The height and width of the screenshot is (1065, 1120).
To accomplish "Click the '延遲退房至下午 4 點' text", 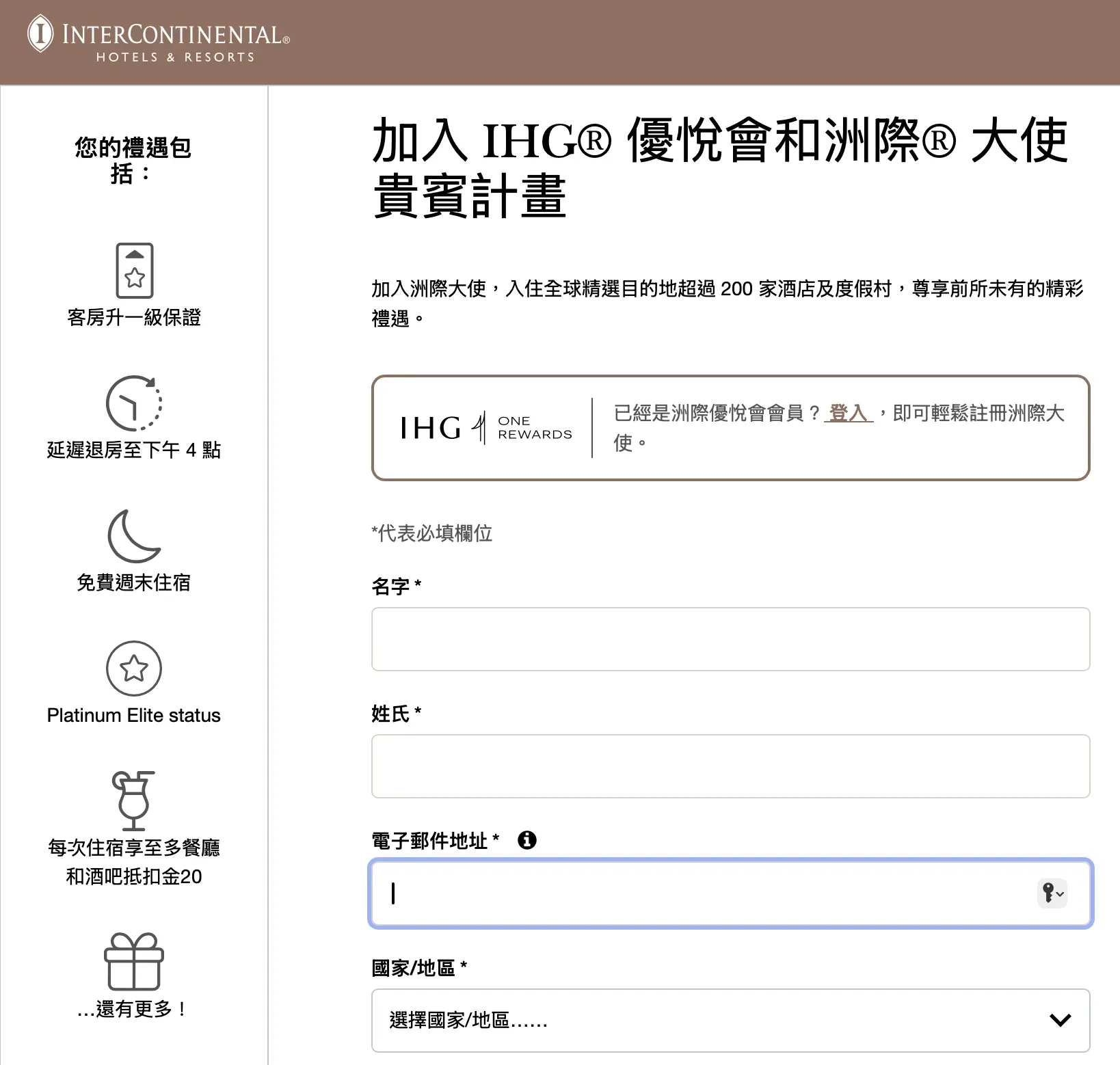I will [x=134, y=450].
